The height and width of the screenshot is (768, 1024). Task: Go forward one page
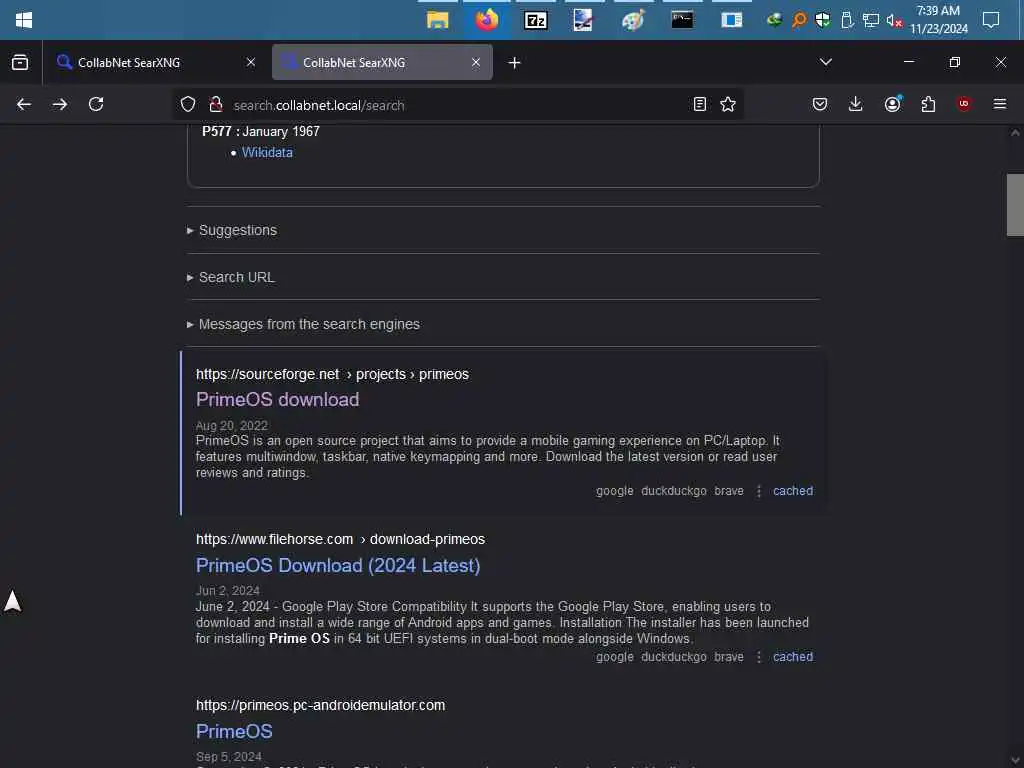60,104
